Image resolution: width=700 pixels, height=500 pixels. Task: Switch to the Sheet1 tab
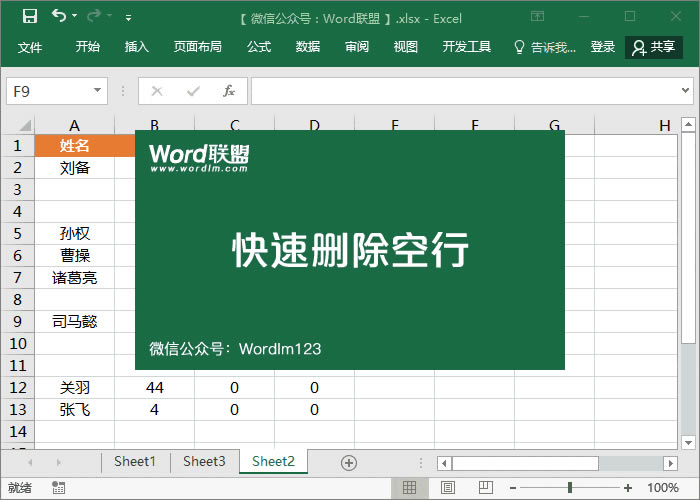pos(134,462)
